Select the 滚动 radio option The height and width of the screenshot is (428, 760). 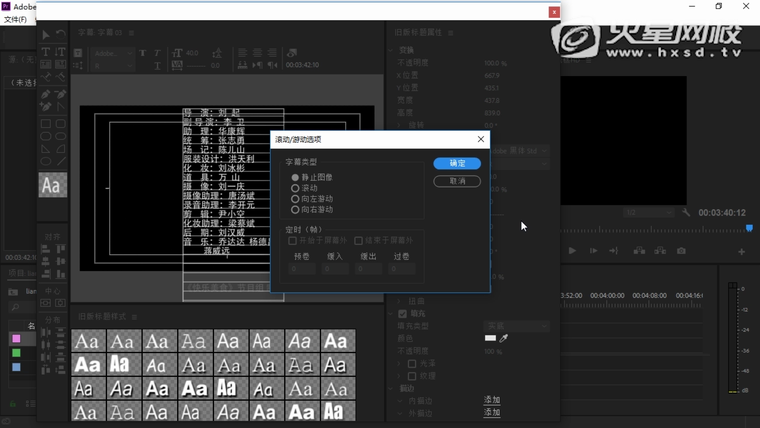295,188
